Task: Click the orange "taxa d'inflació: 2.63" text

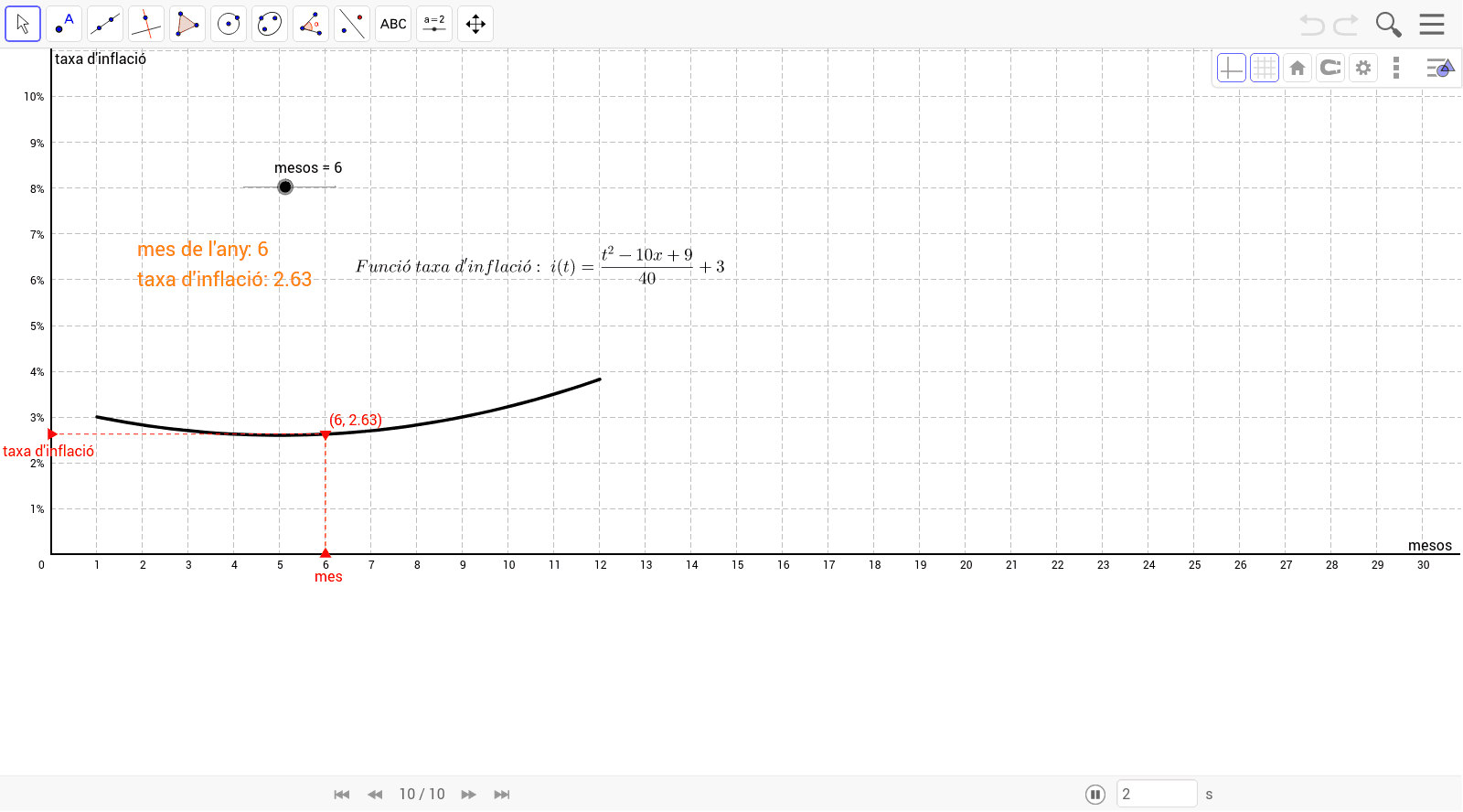Action: click(225, 279)
